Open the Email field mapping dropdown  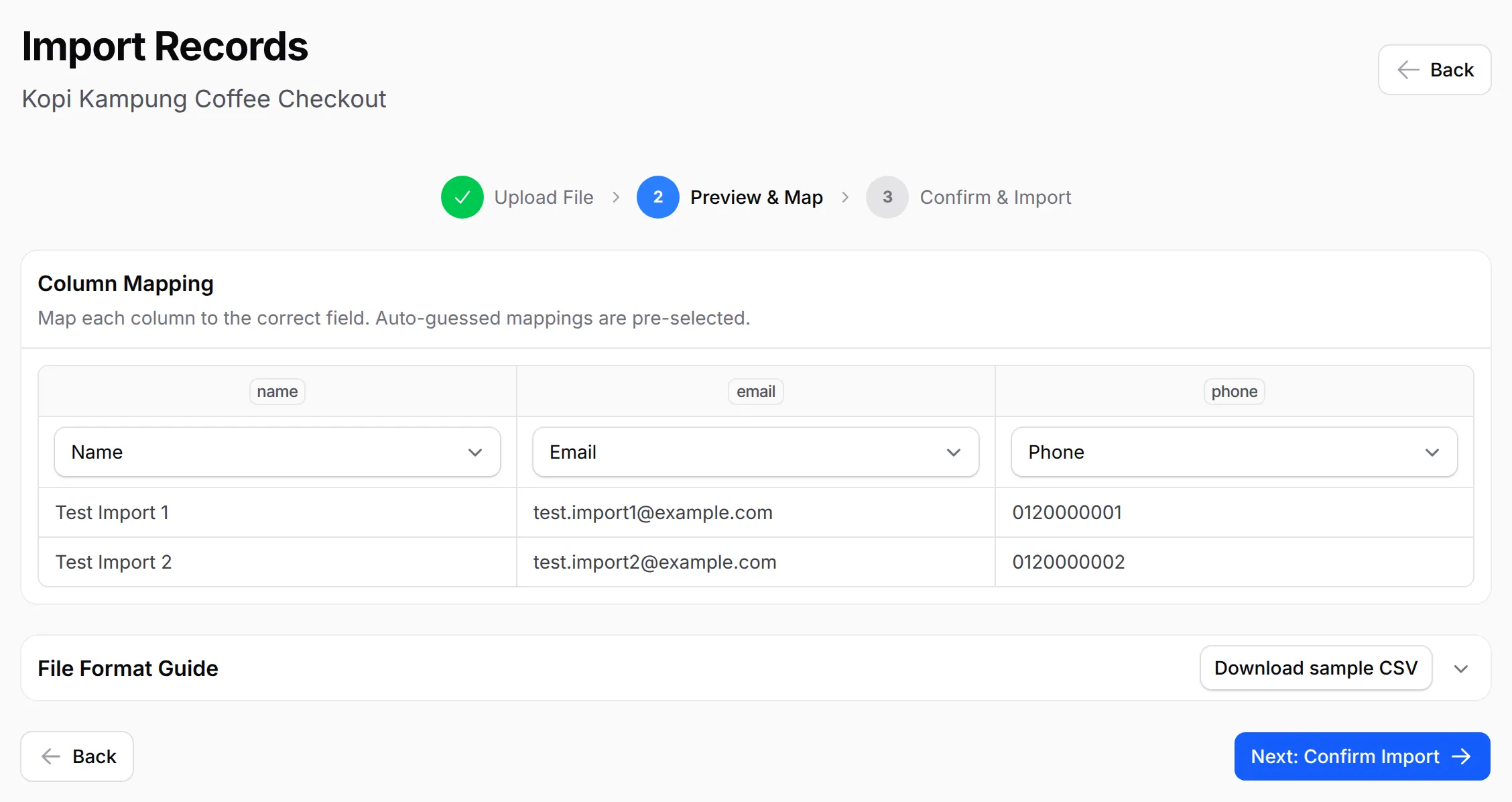click(x=755, y=452)
